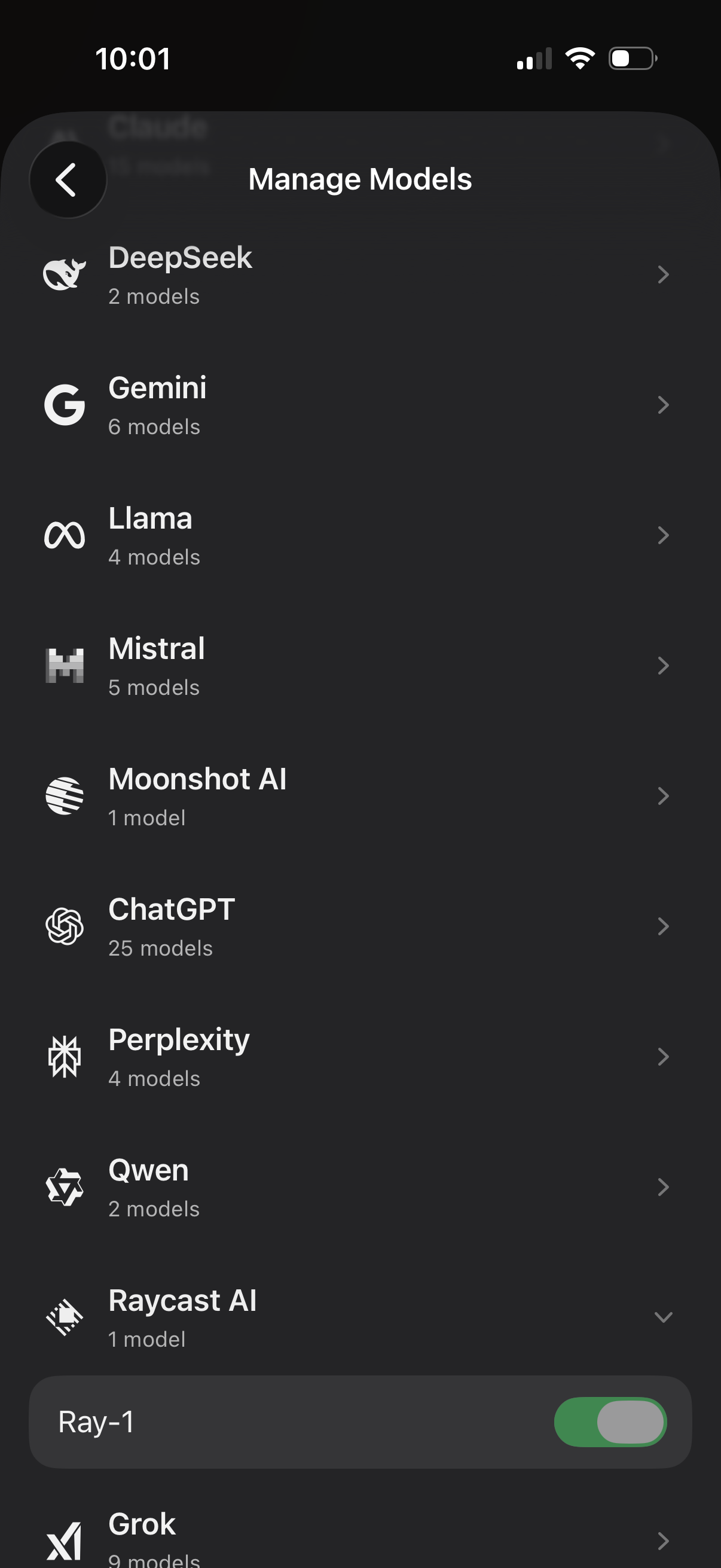Tap the Llama Meta infinity icon
This screenshot has height=1568, width=721.
click(65, 536)
